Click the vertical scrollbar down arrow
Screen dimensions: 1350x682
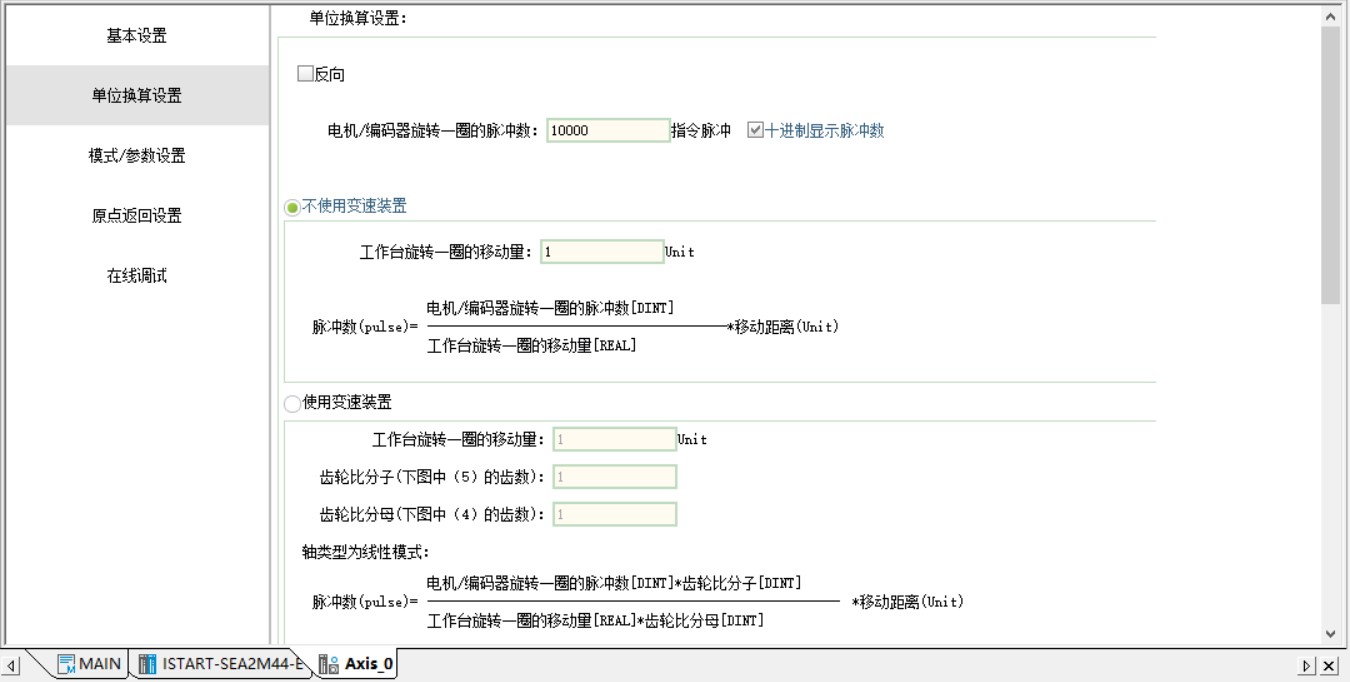coord(1330,633)
